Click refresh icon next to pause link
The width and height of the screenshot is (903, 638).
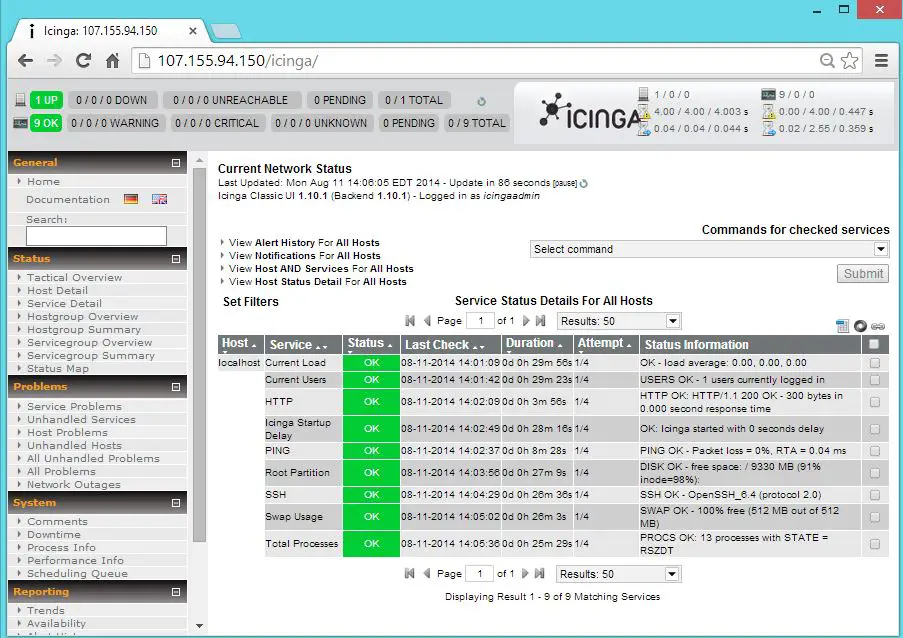pyautogui.click(x=583, y=184)
